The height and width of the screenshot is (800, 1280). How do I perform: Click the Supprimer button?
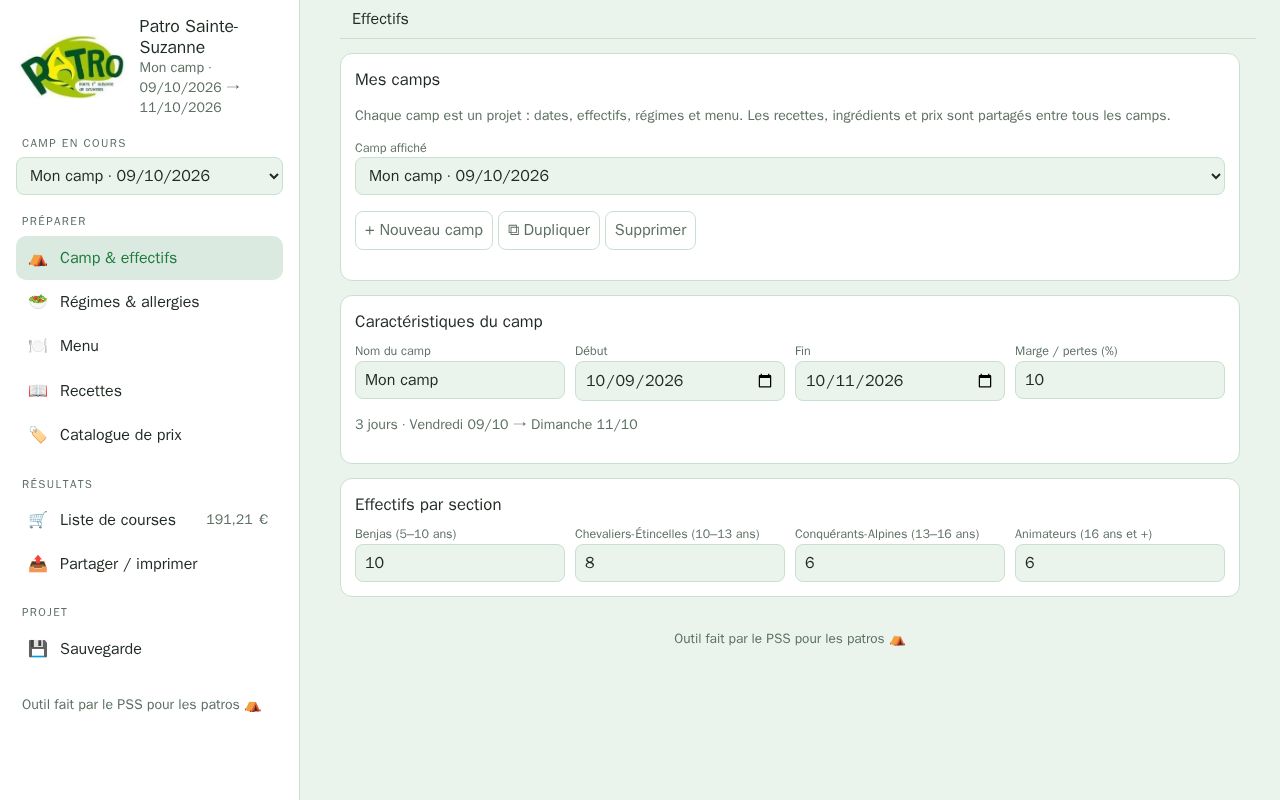[x=650, y=230]
